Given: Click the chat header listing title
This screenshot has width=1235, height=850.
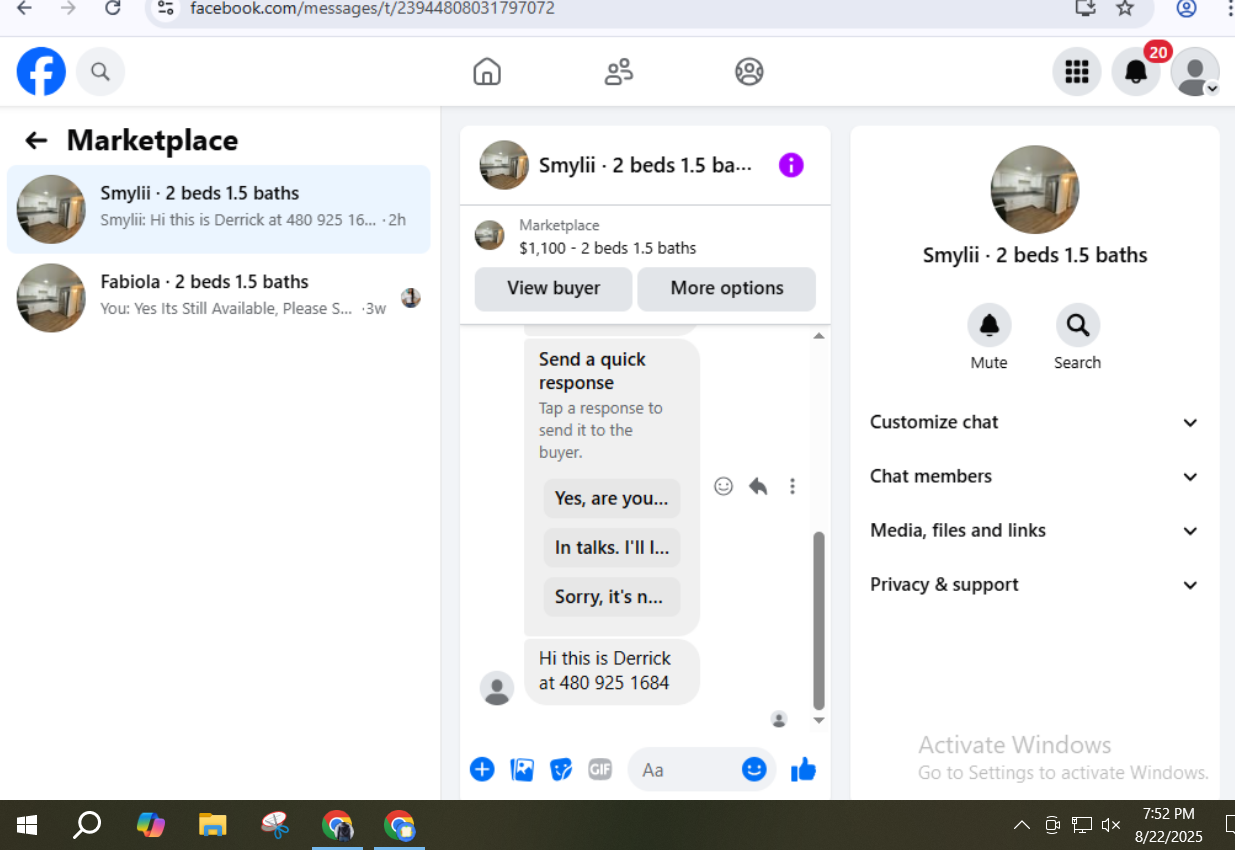Looking at the screenshot, I should point(645,165).
